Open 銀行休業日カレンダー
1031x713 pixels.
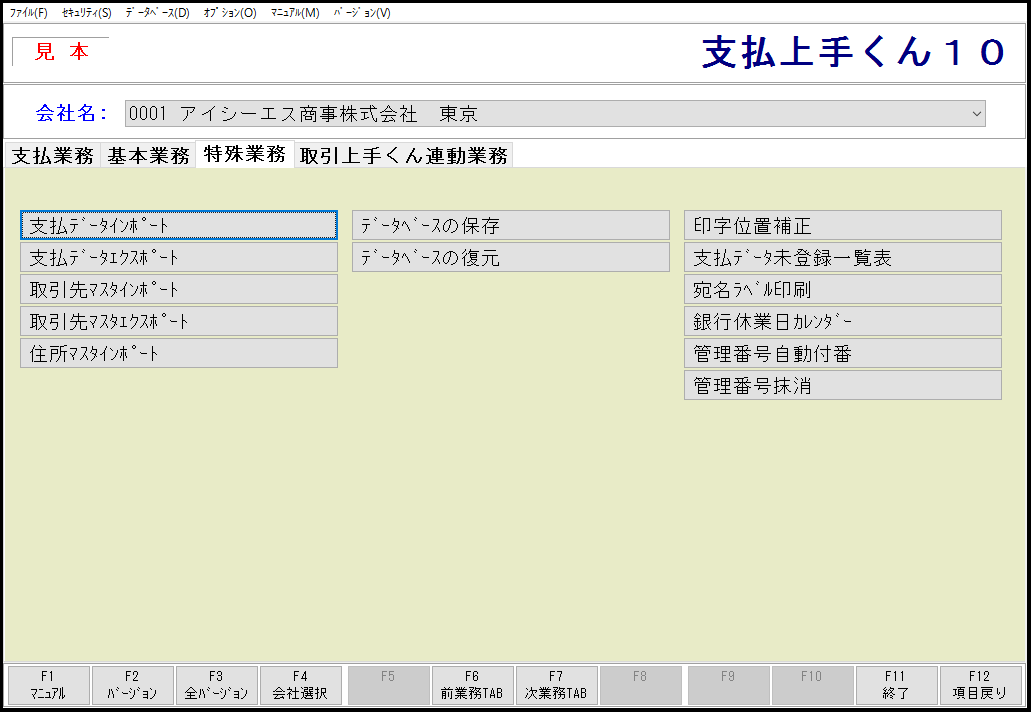click(x=843, y=322)
